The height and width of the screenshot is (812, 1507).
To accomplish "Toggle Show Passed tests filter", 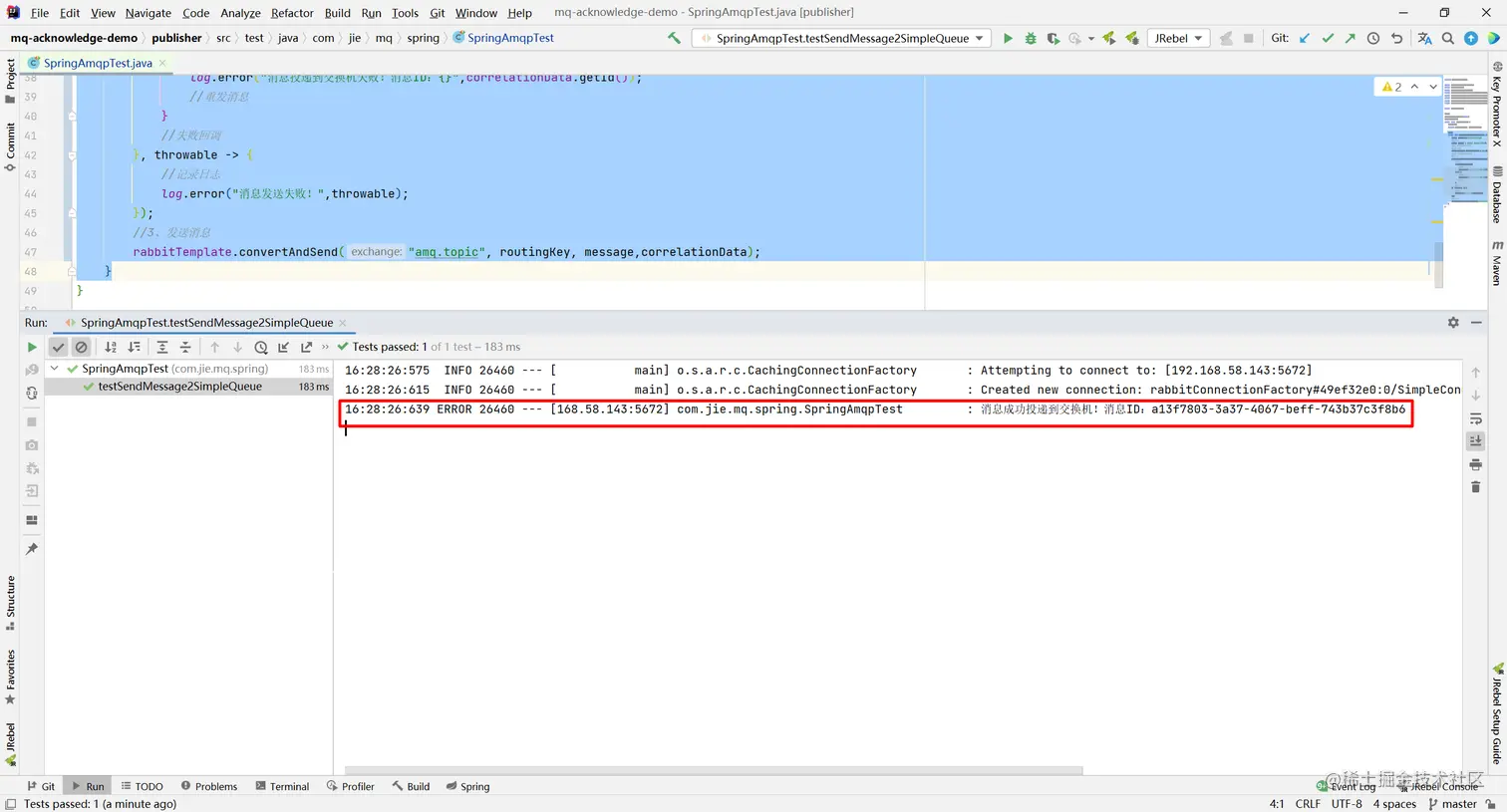I will (58, 347).
